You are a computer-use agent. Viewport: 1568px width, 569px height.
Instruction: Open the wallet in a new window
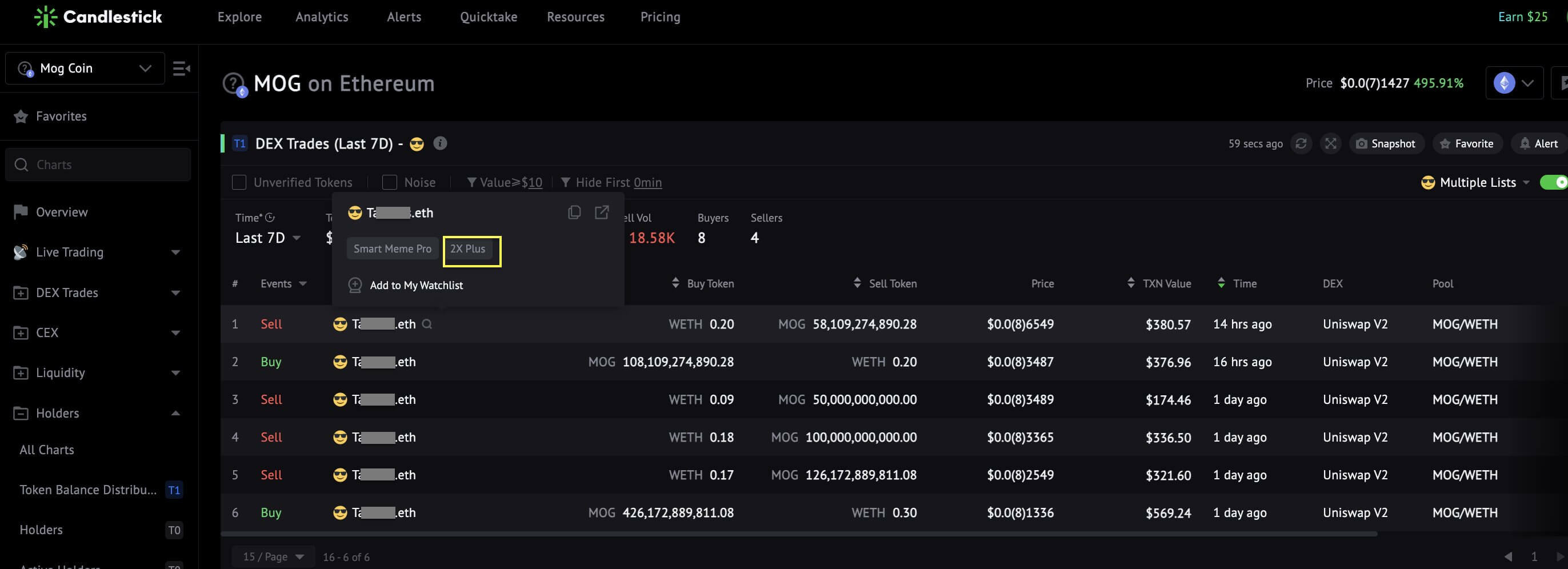click(x=601, y=213)
